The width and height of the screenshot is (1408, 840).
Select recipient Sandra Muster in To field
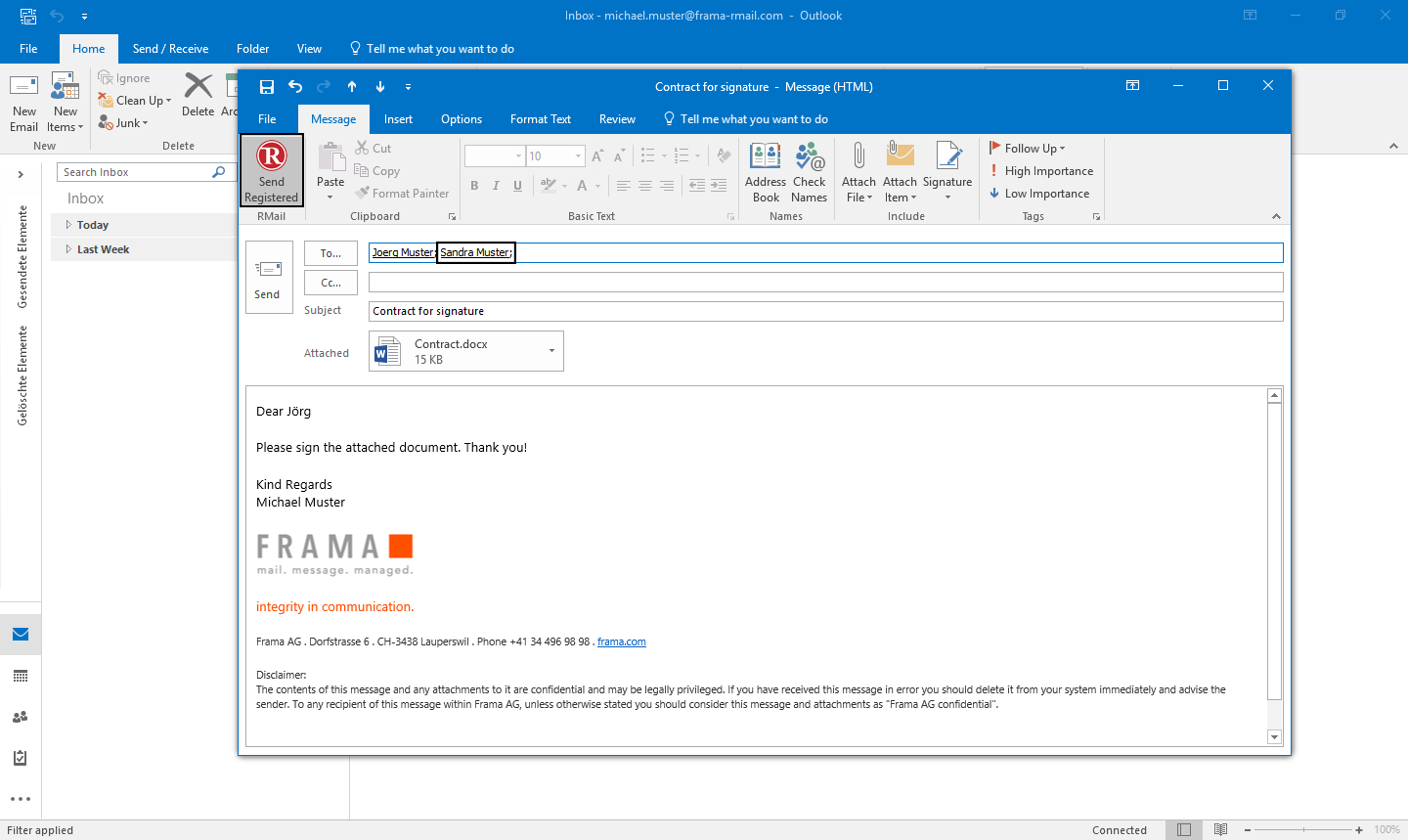(x=474, y=252)
